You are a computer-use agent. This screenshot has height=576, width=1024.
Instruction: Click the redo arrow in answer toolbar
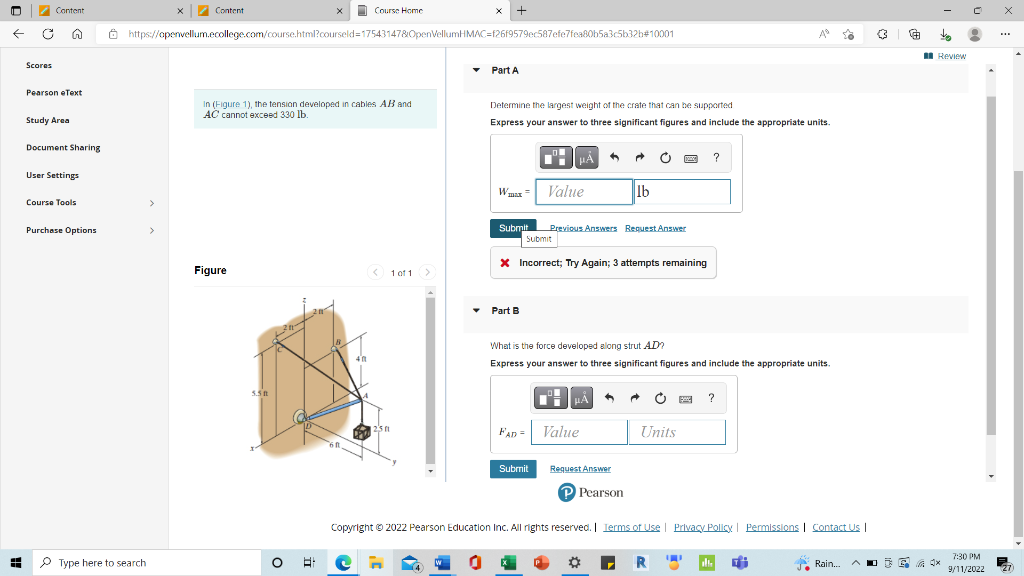pos(640,157)
